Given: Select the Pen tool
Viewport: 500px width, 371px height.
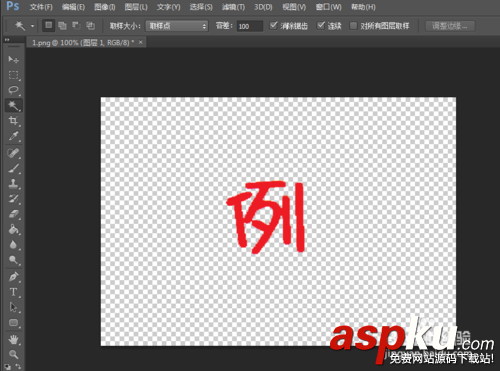Looking at the screenshot, I should tap(13, 277).
